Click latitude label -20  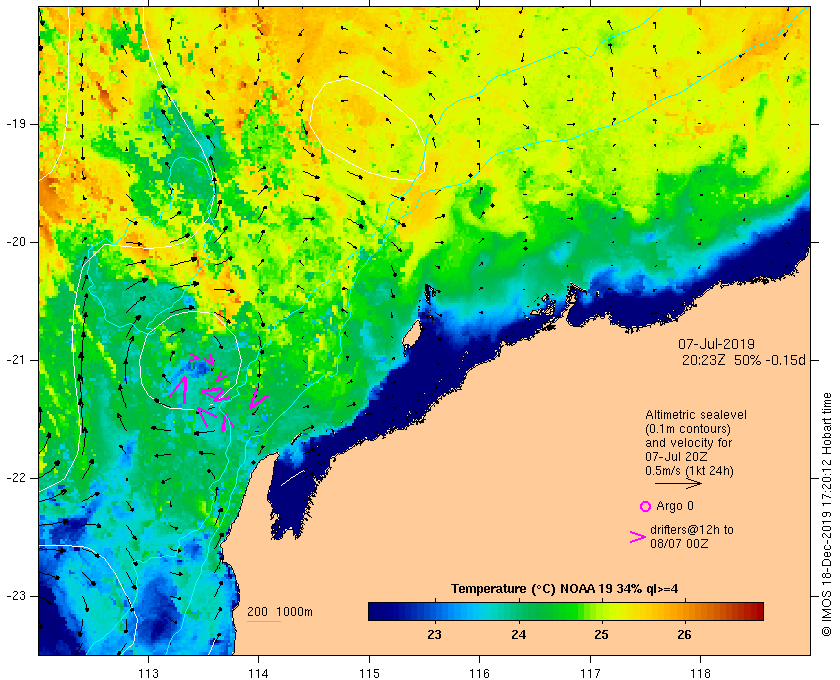[x=16, y=242]
